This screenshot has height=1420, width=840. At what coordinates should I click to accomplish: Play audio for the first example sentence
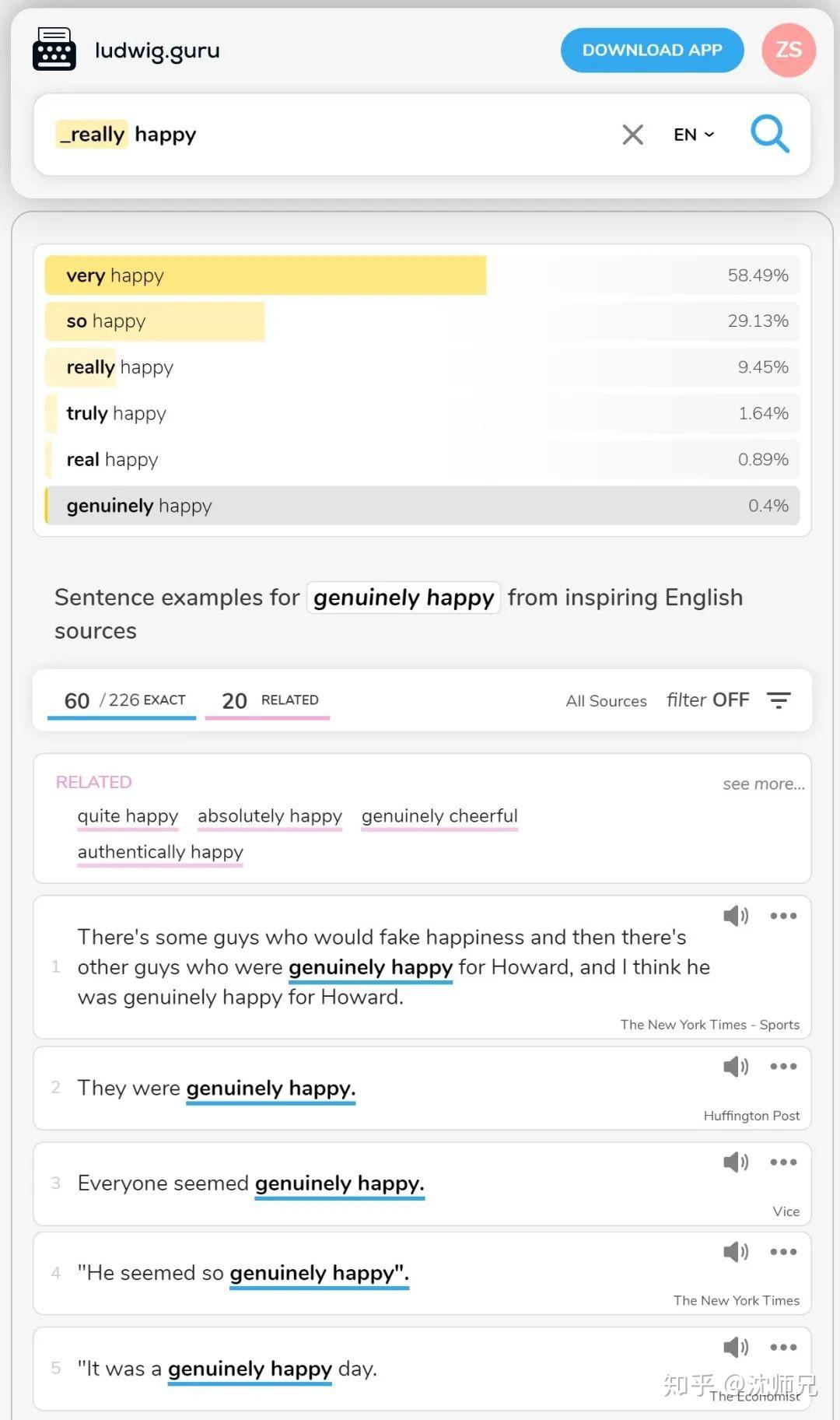click(735, 916)
